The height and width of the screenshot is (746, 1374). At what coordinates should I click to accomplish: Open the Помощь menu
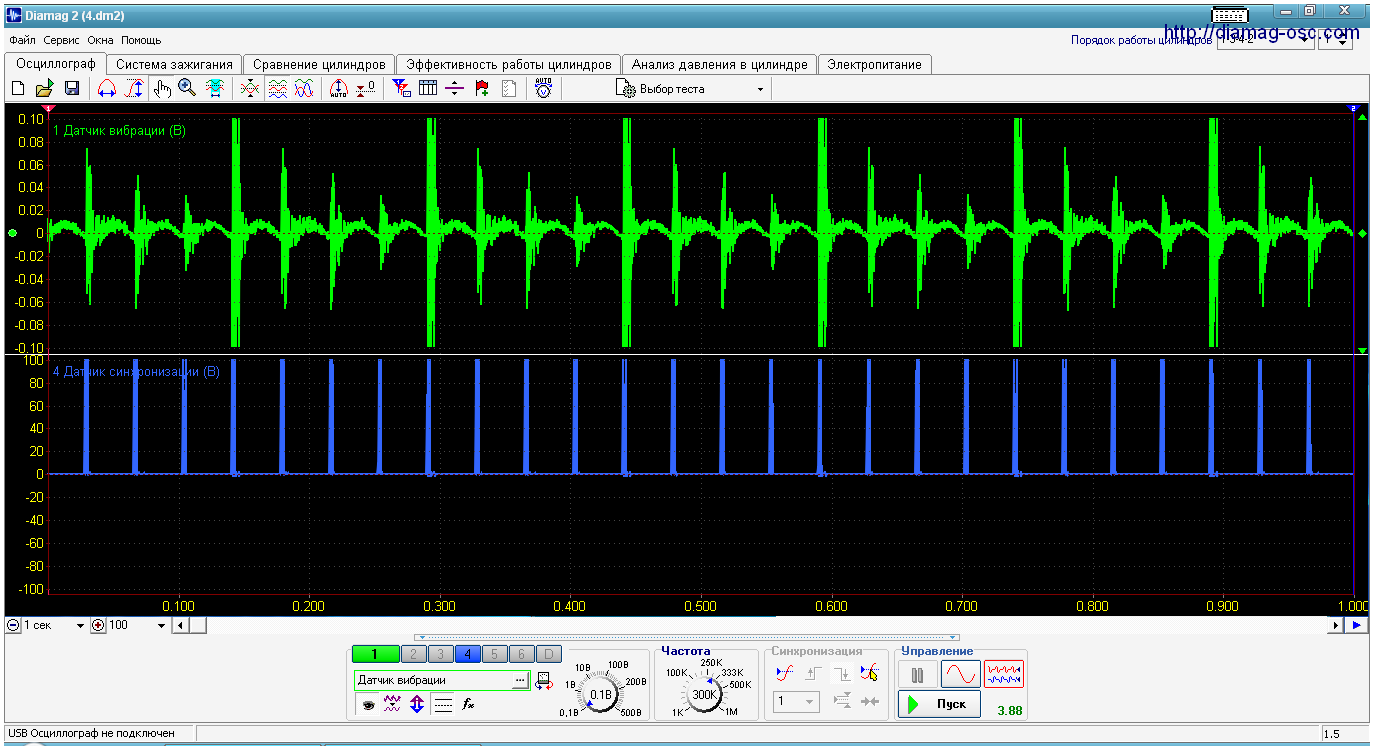pyautogui.click(x=141, y=41)
